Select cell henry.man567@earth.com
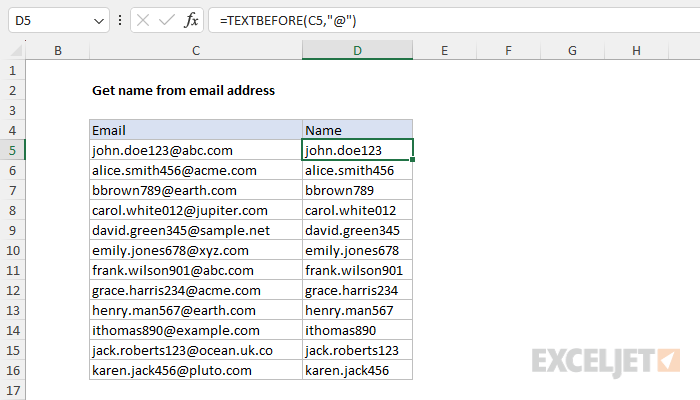Screen dimensions: 700x400 coord(196,310)
